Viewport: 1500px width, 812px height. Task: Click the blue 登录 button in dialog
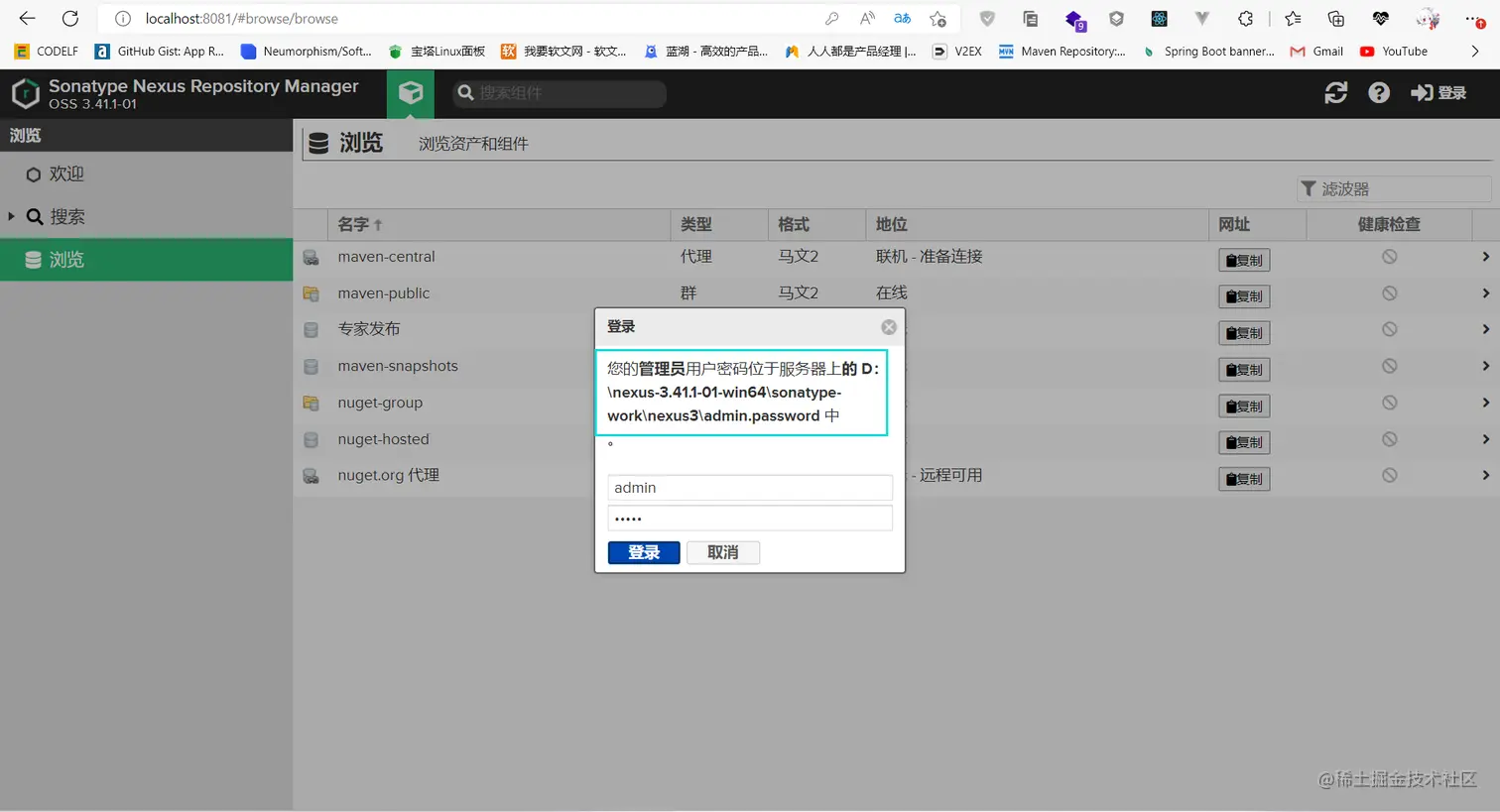click(x=644, y=552)
